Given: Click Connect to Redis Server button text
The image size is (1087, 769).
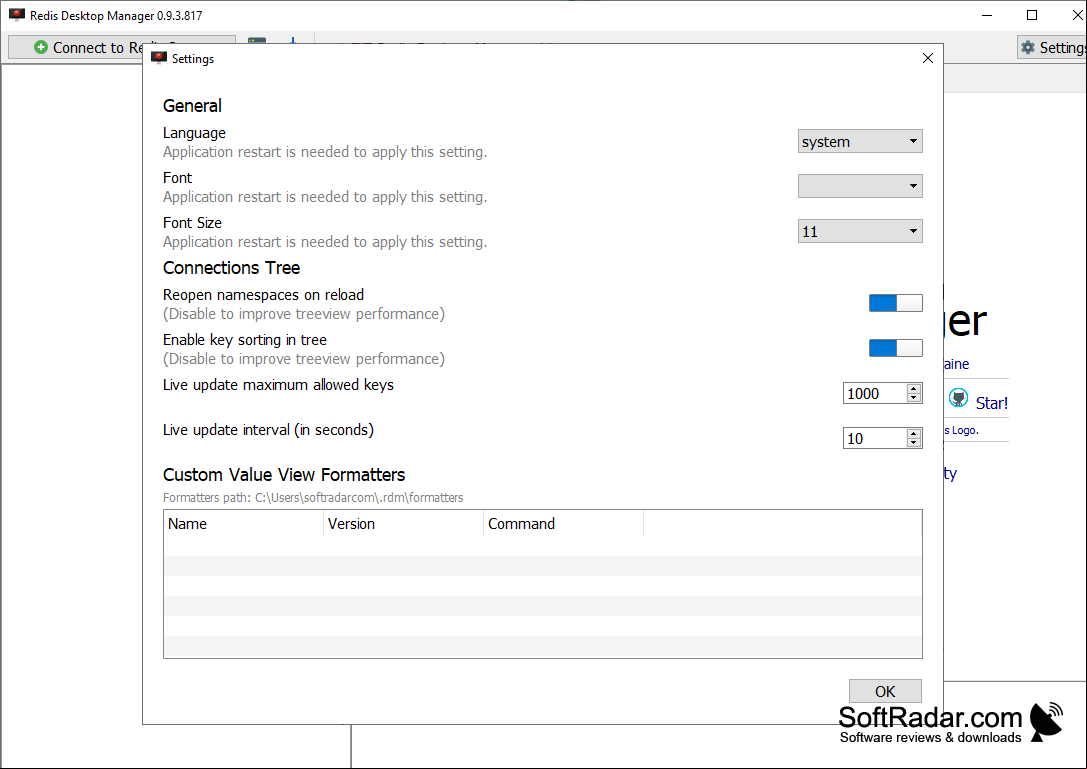Looking at the screenshot, I should [98, 48].
